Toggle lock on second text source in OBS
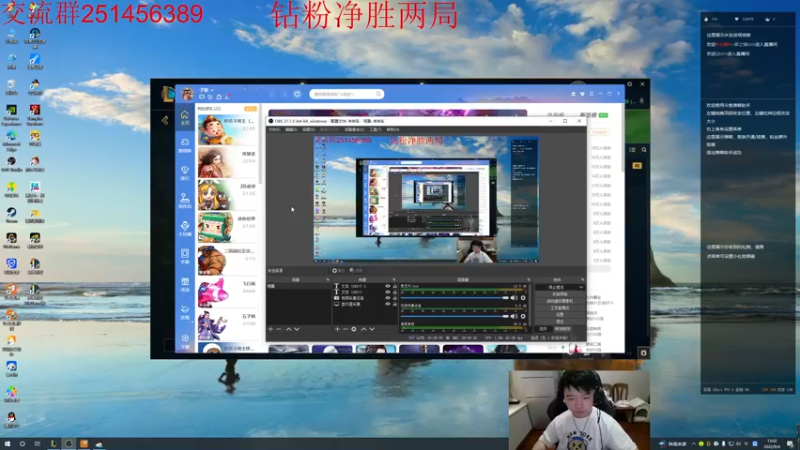 [x=394, y=292]
